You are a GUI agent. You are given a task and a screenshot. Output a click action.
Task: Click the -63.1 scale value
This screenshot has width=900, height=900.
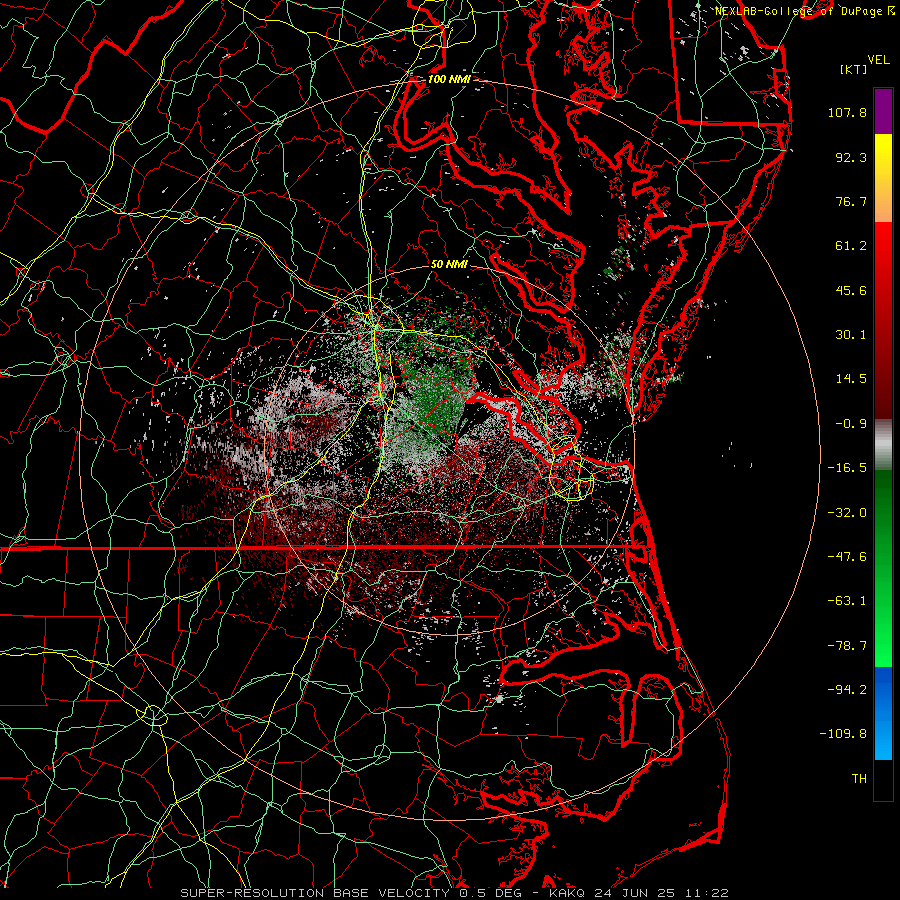(847, 601)
